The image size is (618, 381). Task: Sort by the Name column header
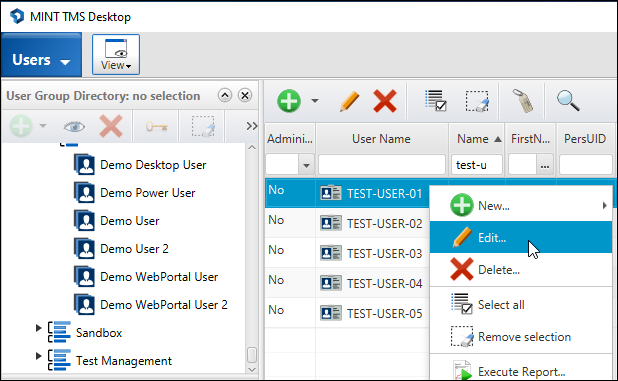point(477,139)
